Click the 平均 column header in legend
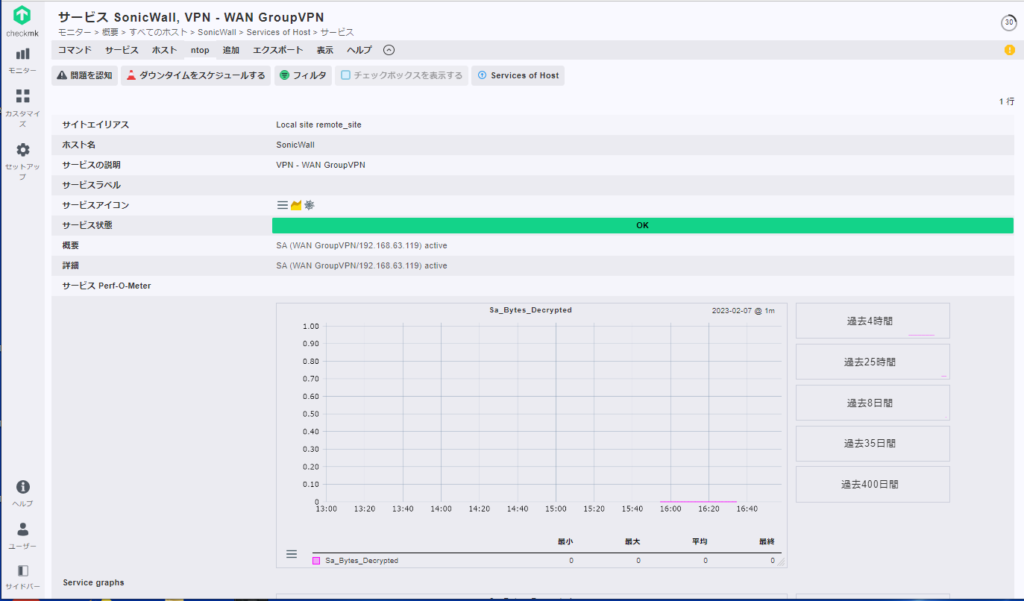Image resolution: width=1024 pixels, height=601 pixels. click(699, 542)
